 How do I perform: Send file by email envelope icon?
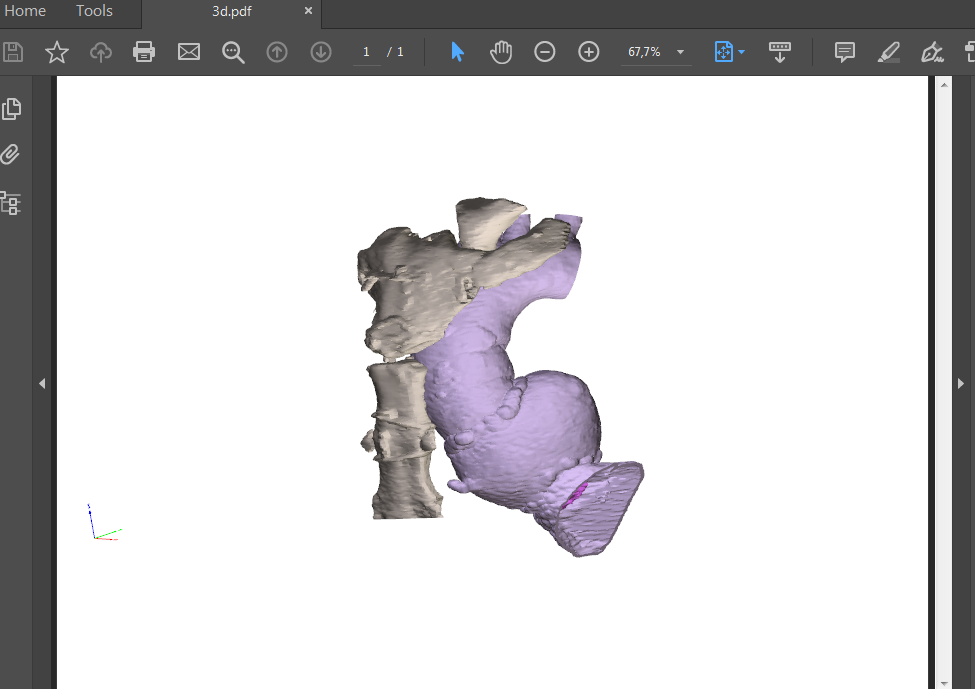(x=189, y=52)
